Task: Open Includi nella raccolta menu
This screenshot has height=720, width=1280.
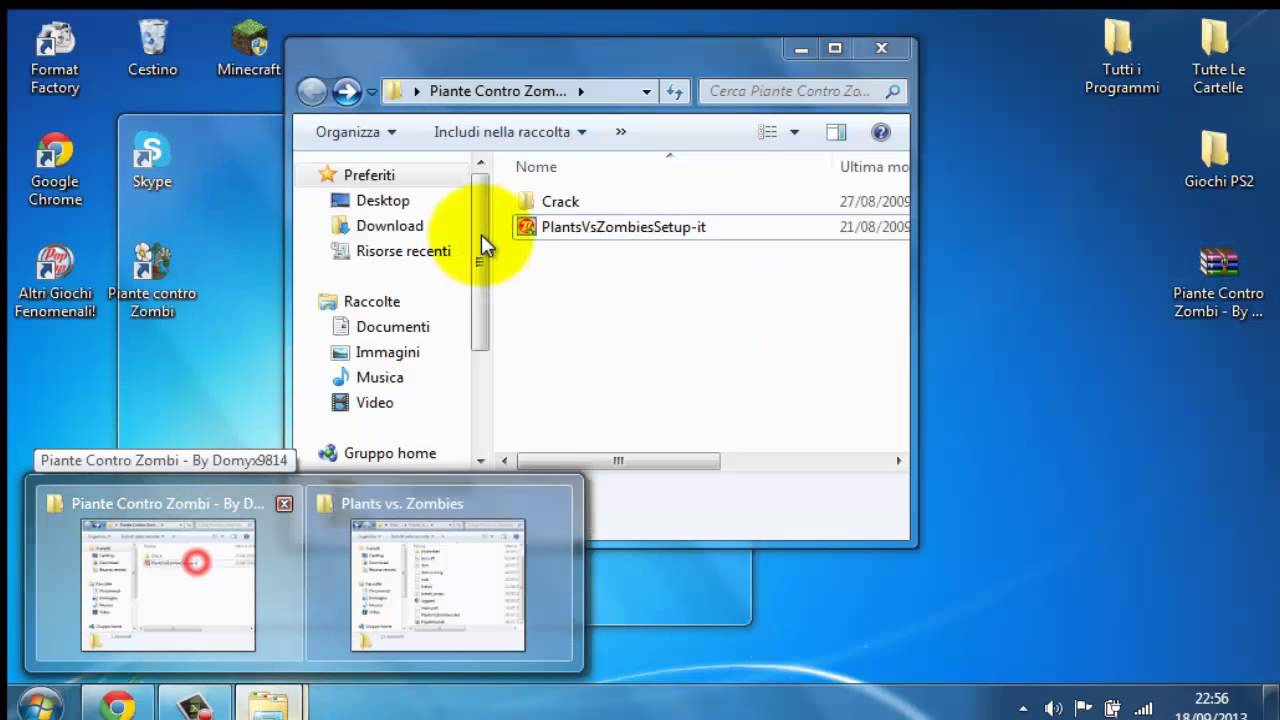Action: 510,132
